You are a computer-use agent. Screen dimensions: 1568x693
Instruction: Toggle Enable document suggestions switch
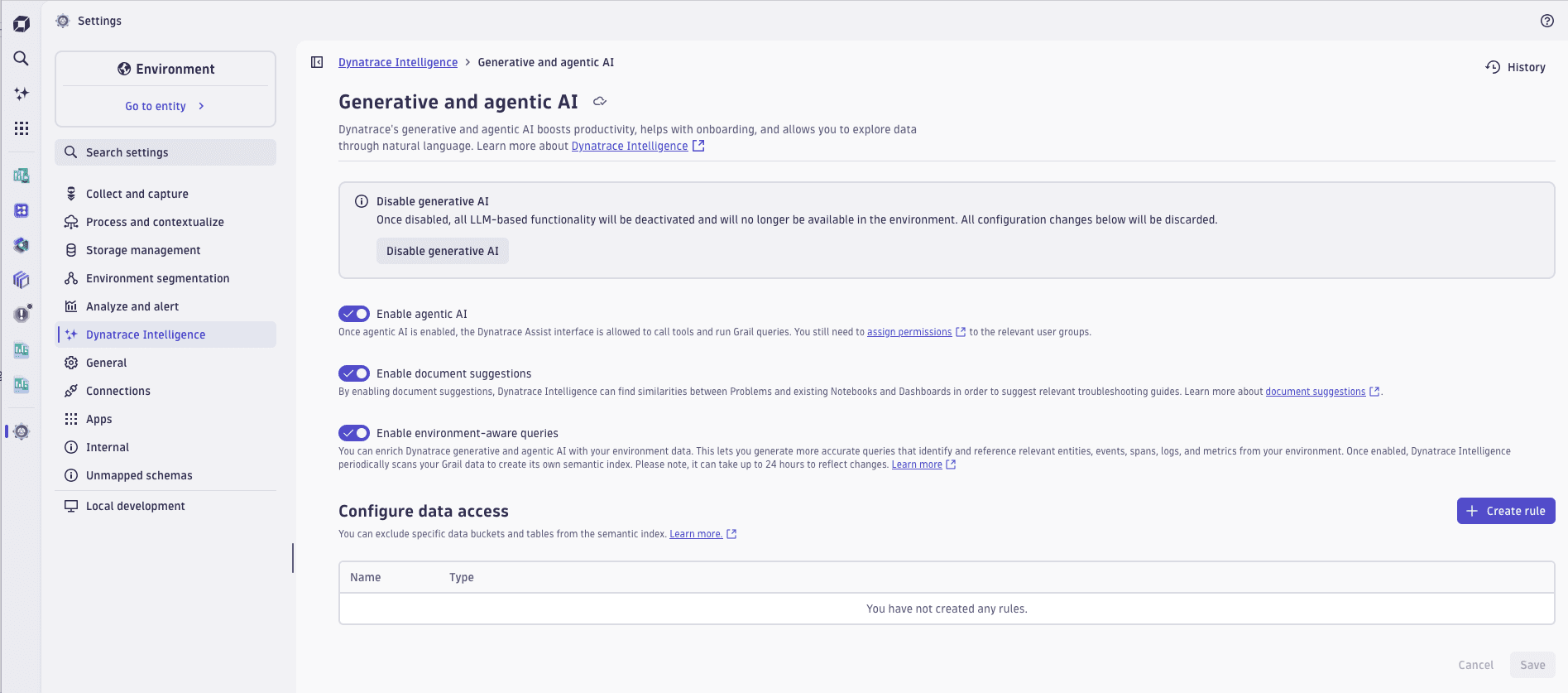pos(354,373)
